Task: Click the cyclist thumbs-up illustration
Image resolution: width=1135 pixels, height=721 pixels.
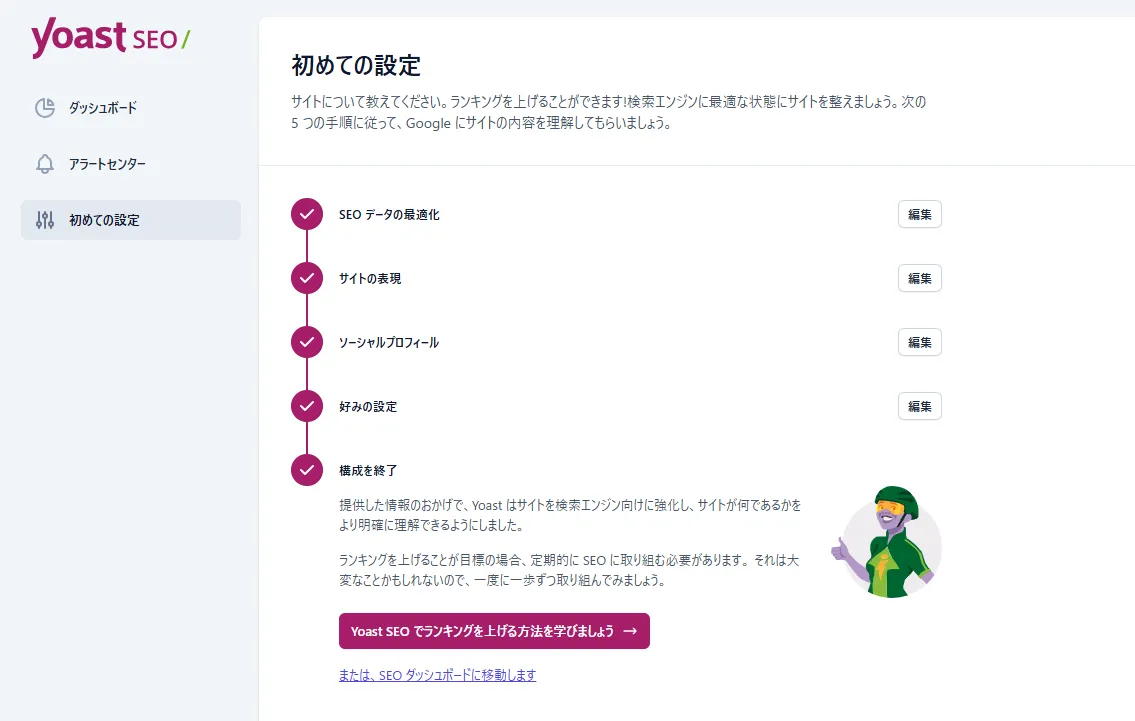Action: click(x=887, y=541)
